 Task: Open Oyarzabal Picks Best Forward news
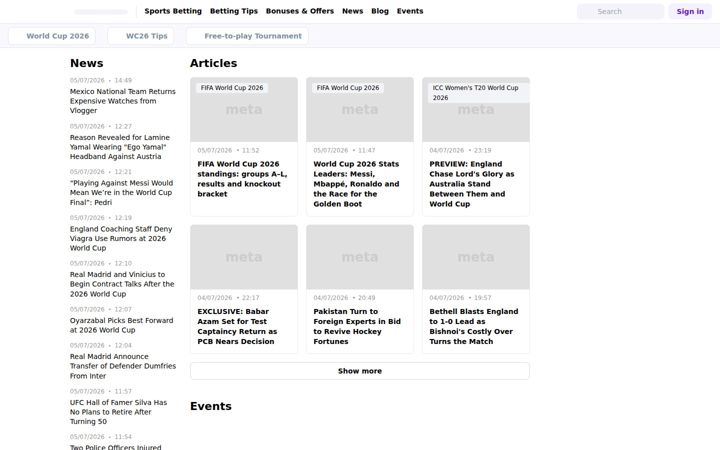(121, 325)
